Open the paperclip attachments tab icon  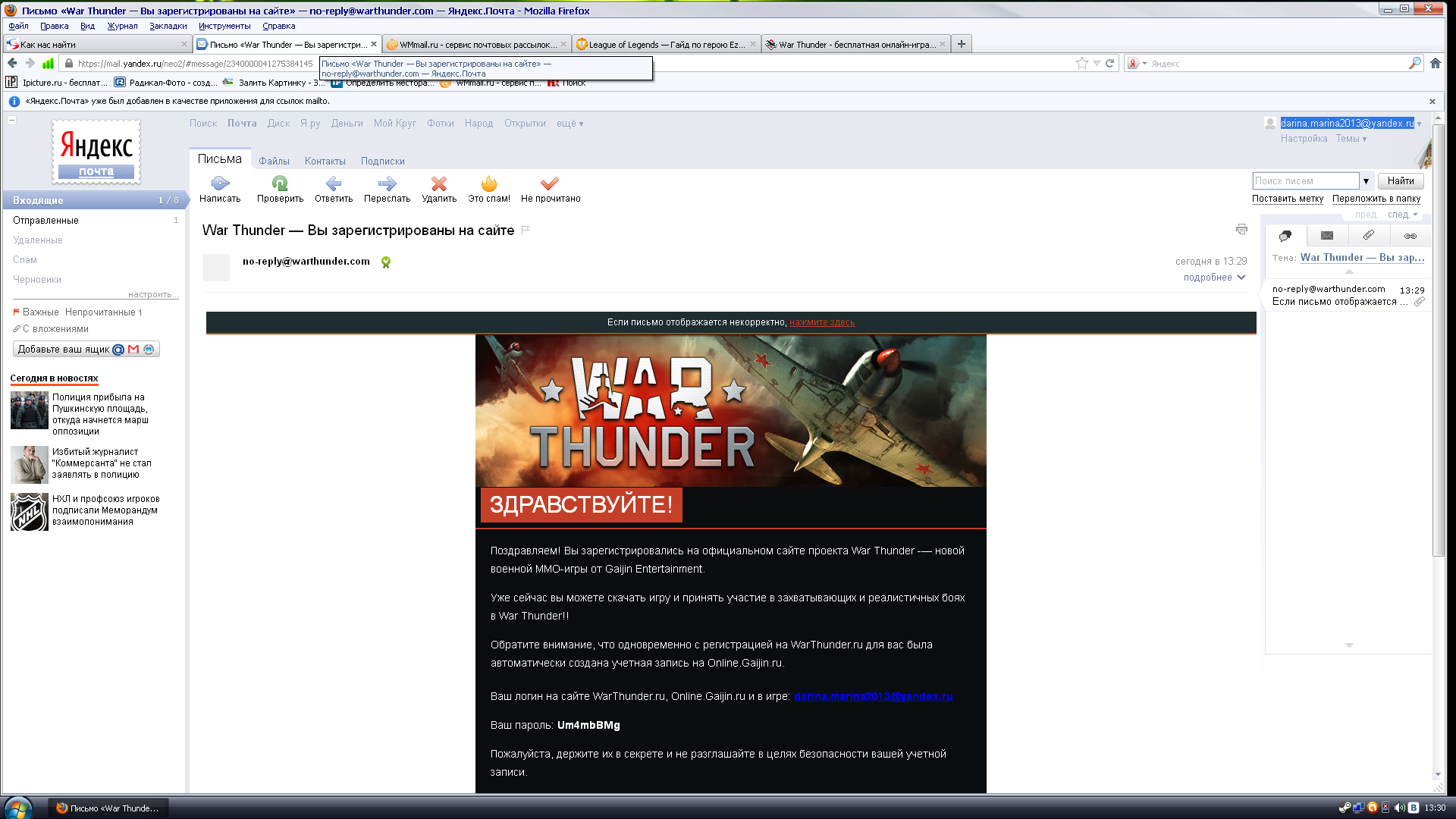(x=1369, y=236)
